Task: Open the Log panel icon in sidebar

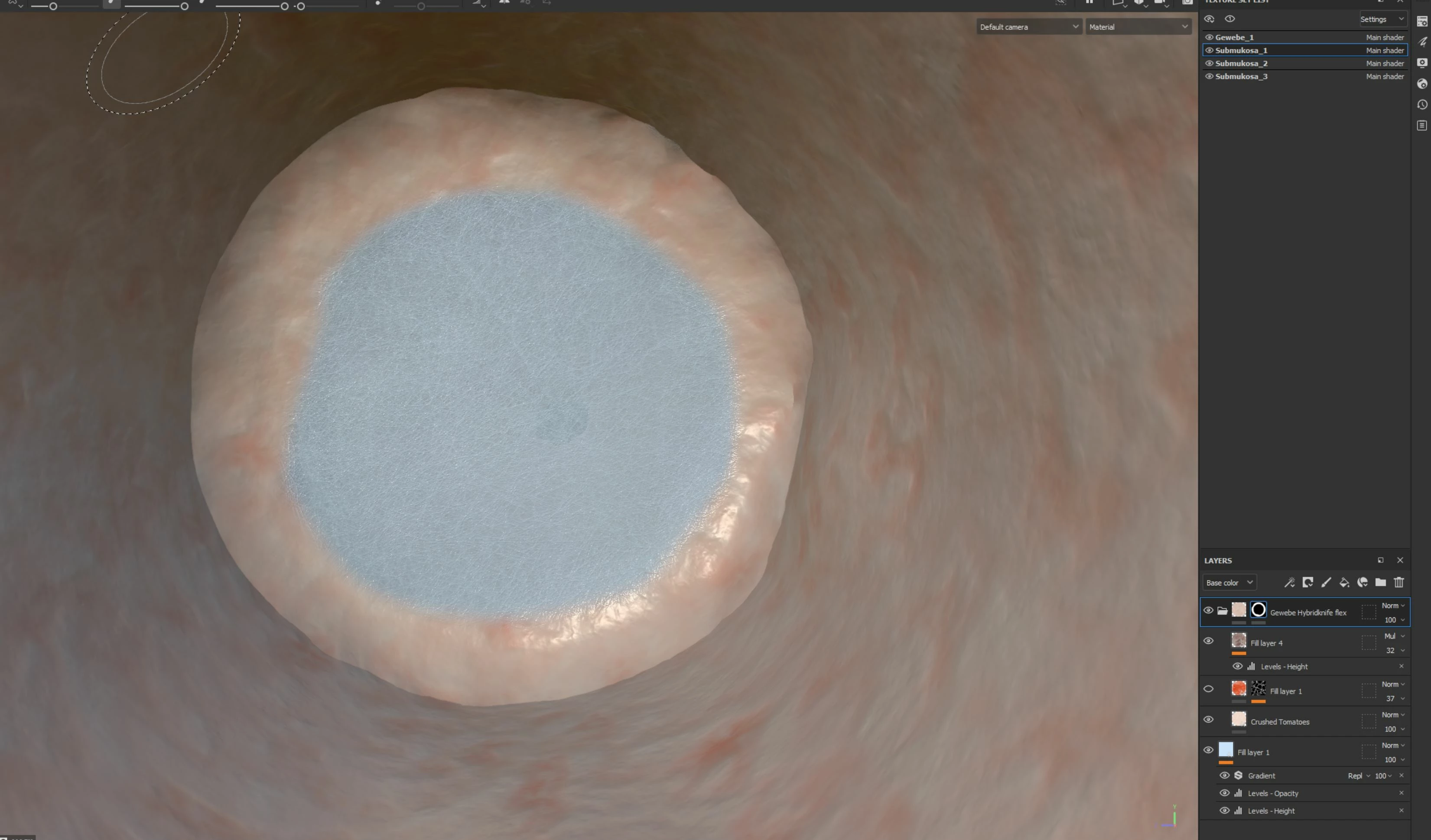Action: click(x=1422, y=126)
